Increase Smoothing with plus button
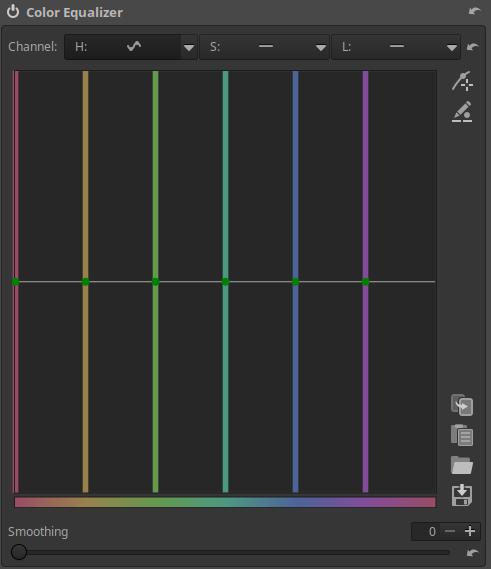Screen dimensions: 491x569 tap(470, 532)
